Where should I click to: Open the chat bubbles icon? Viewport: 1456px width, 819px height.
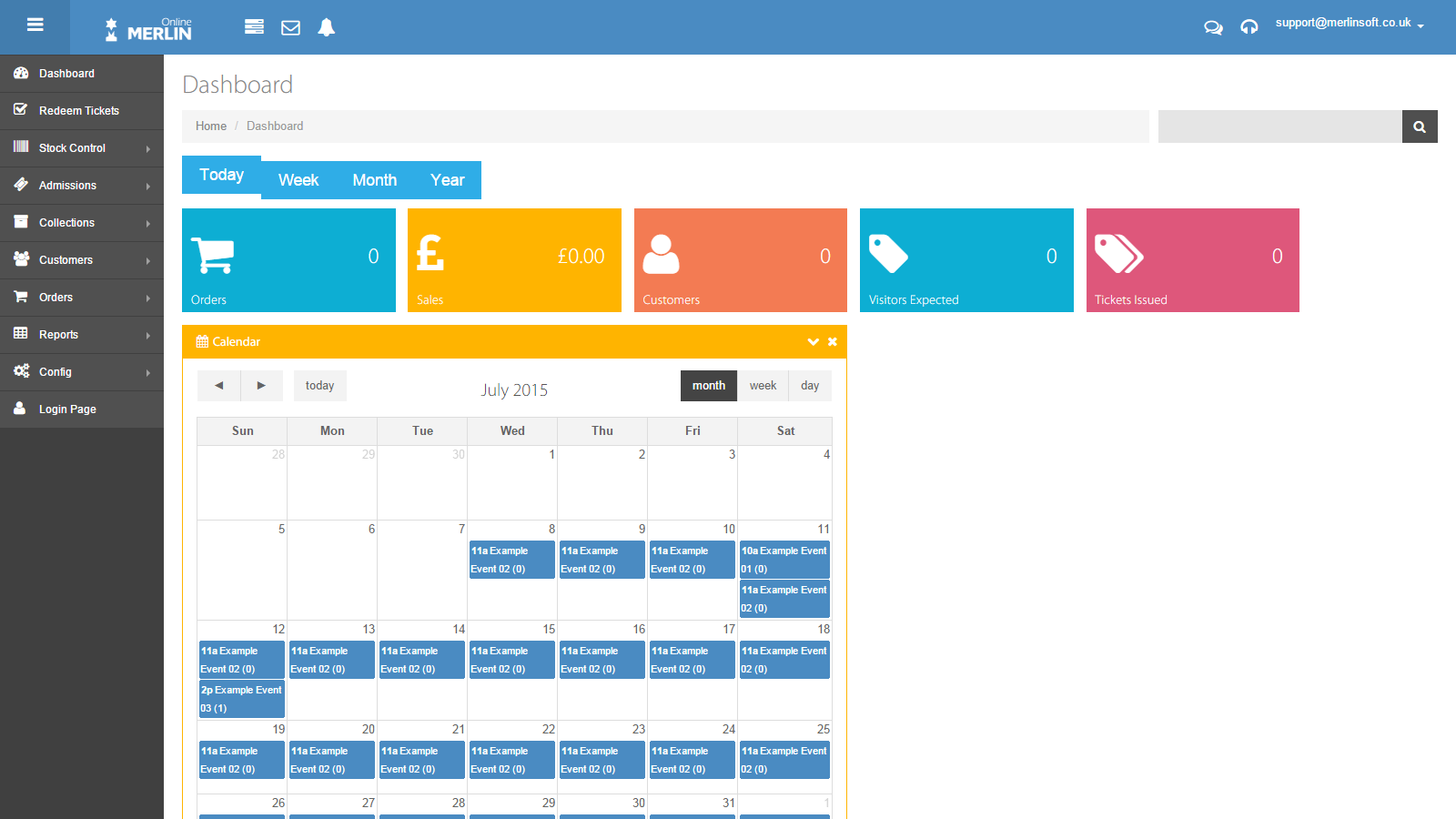tap(1213, 27)
